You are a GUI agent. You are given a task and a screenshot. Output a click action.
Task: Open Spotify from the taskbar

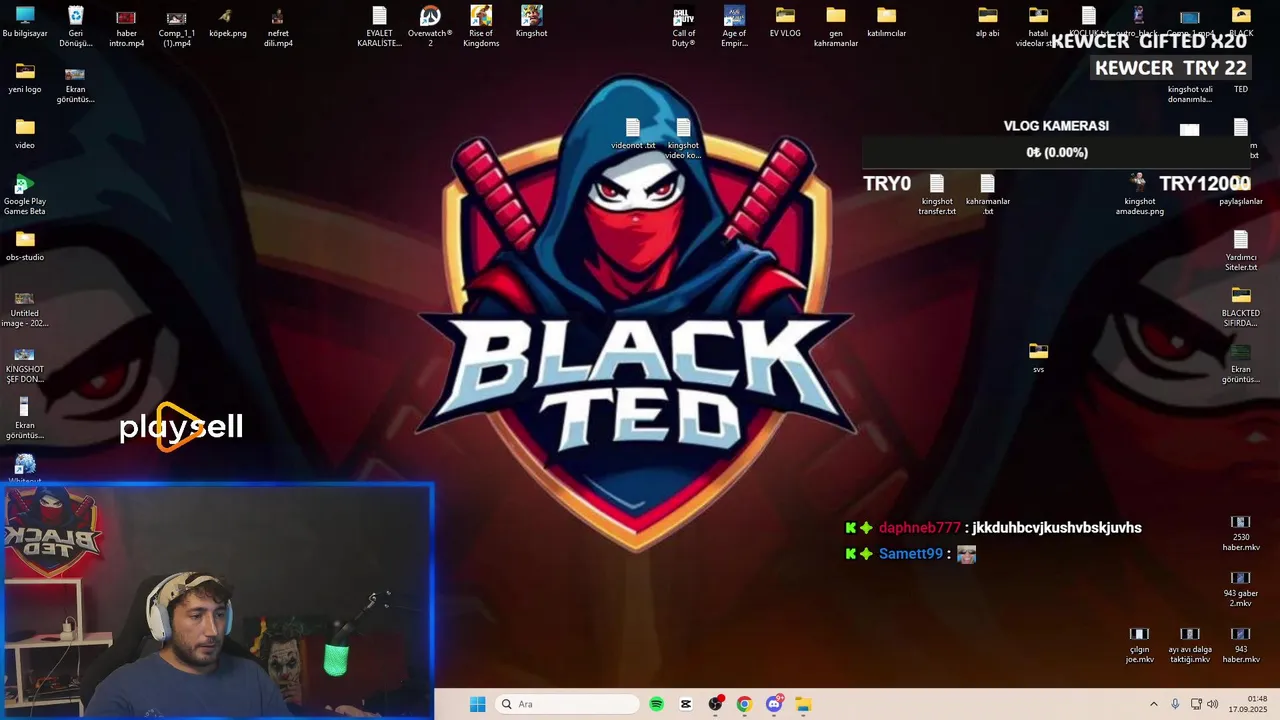coord(656,704)
